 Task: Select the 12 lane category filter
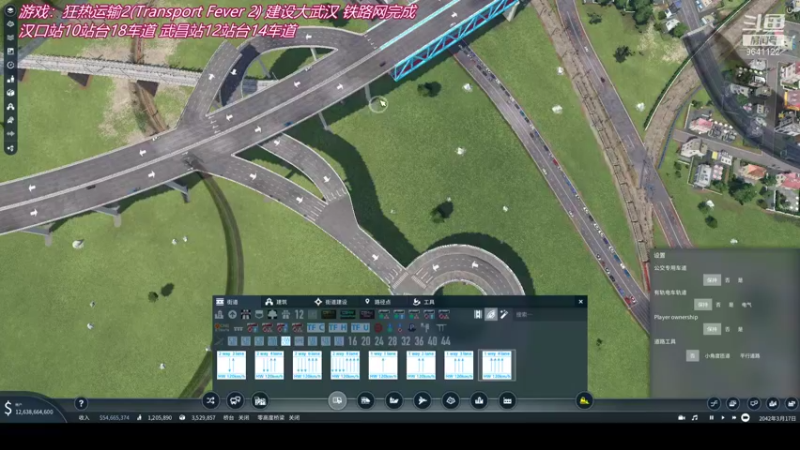click(299, 315)
